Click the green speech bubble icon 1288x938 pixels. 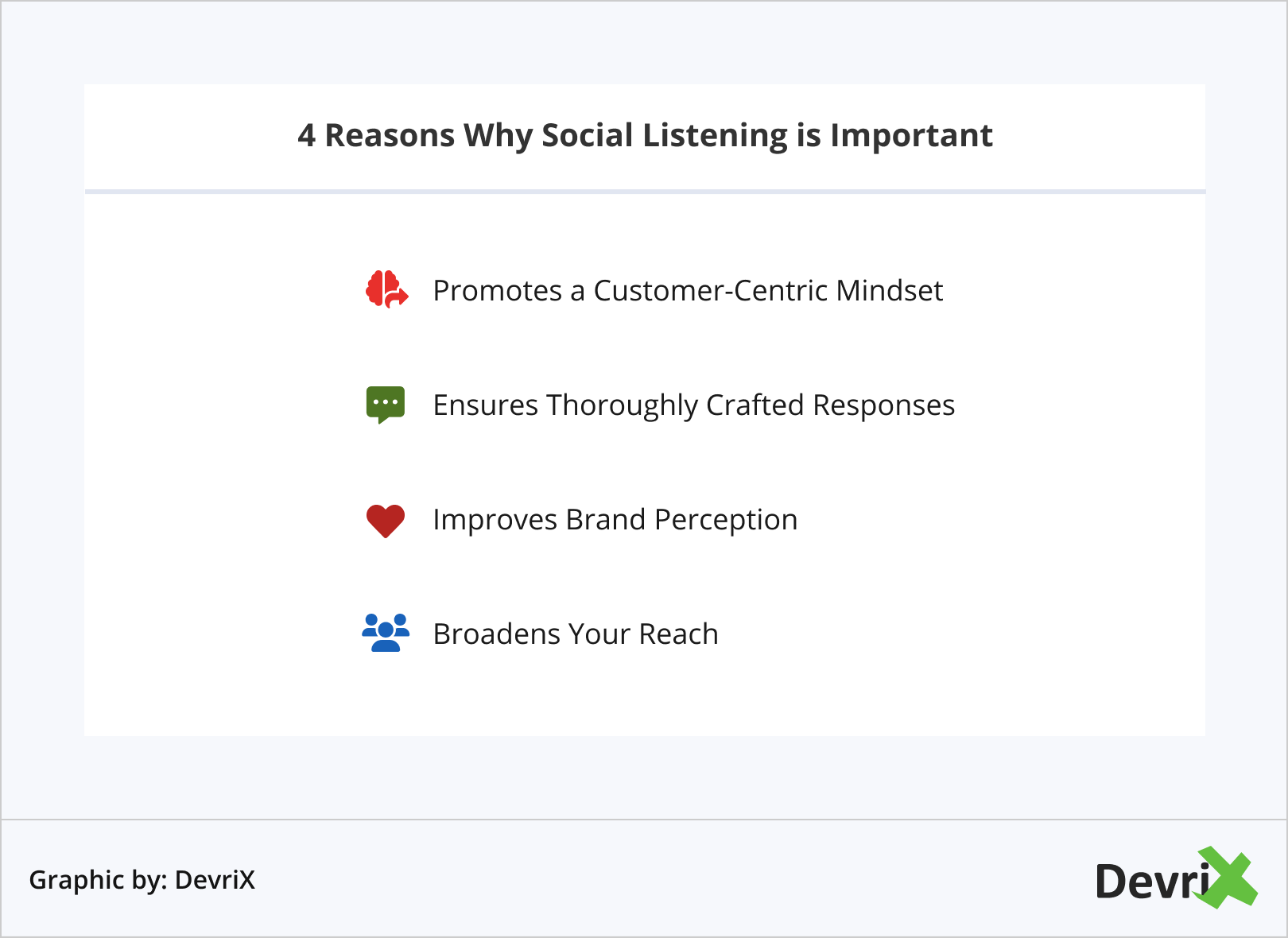coord(386,404)
